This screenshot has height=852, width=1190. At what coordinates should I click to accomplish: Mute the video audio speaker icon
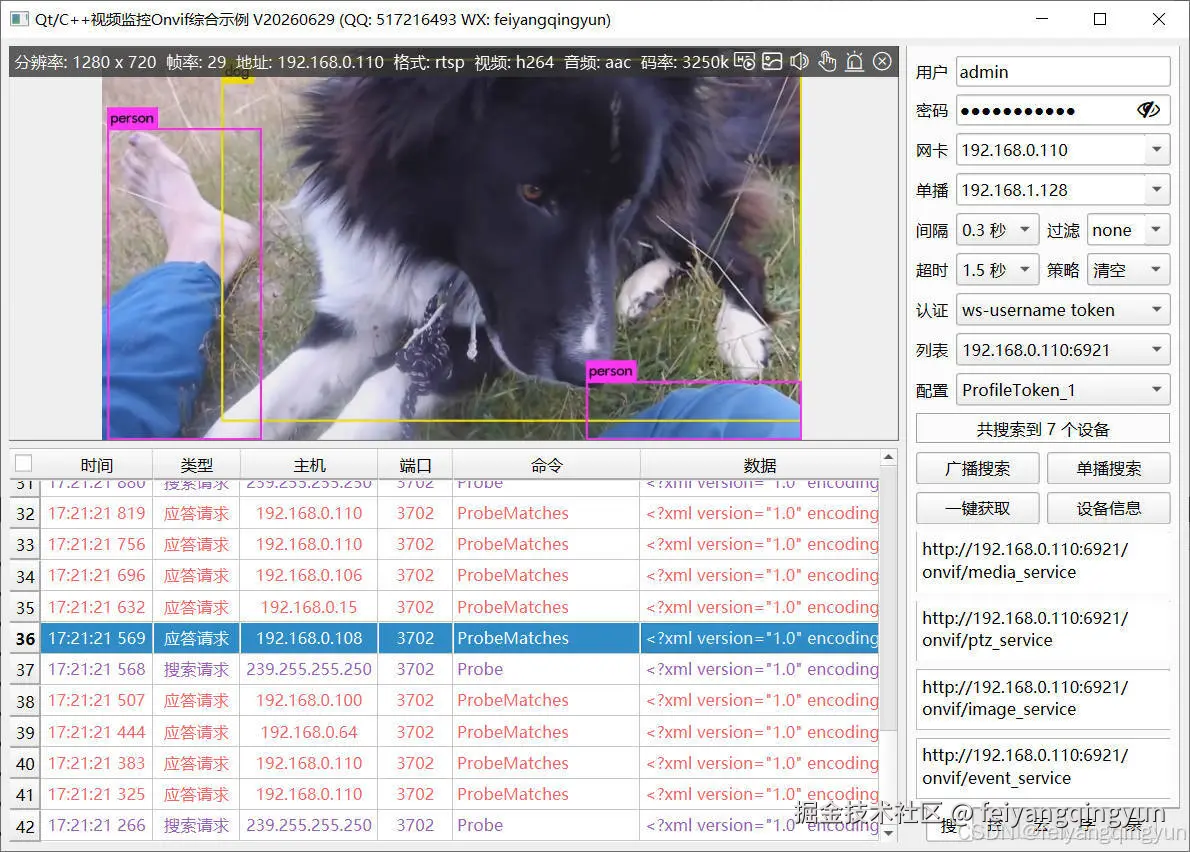pos(799,61)
